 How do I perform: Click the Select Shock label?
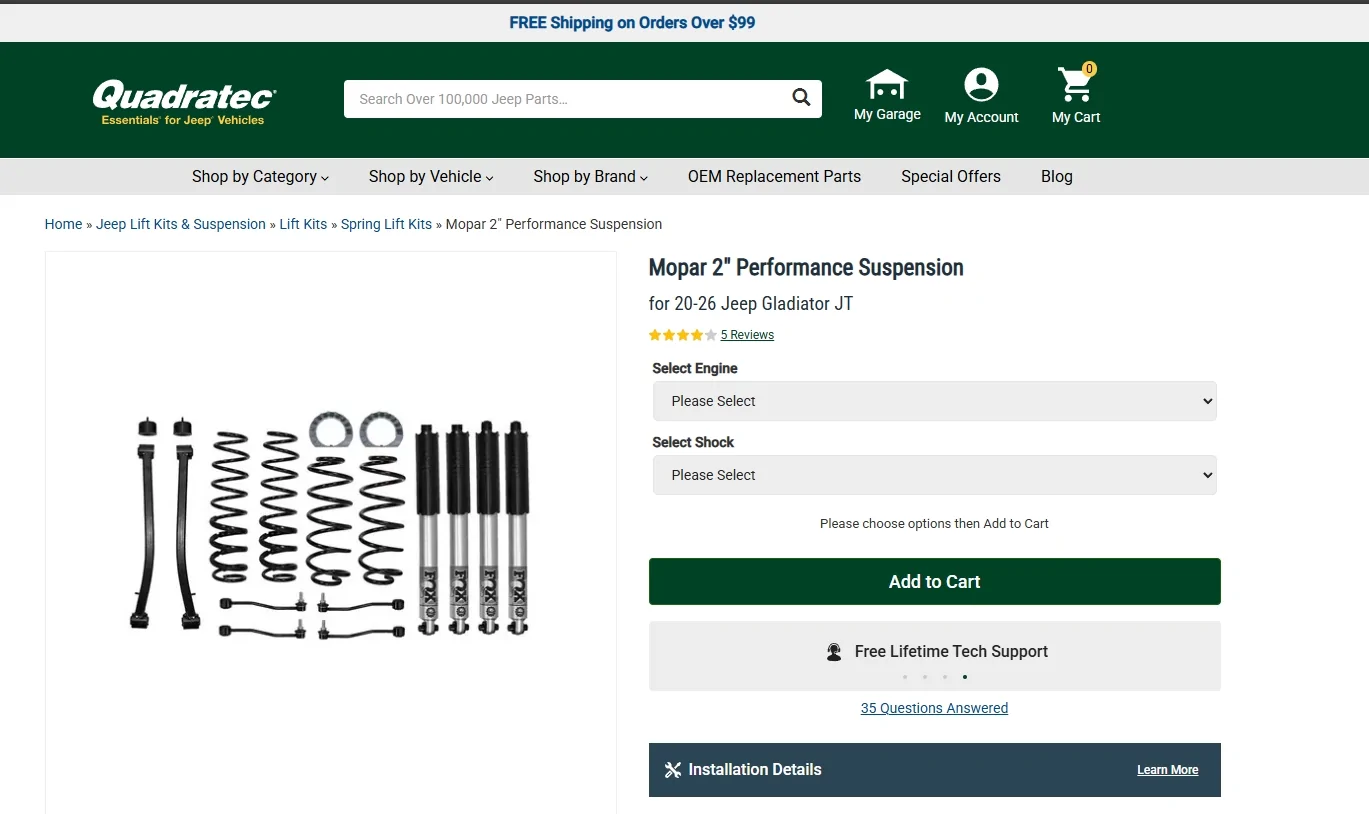pyautogui.click(x=693, y=443)
